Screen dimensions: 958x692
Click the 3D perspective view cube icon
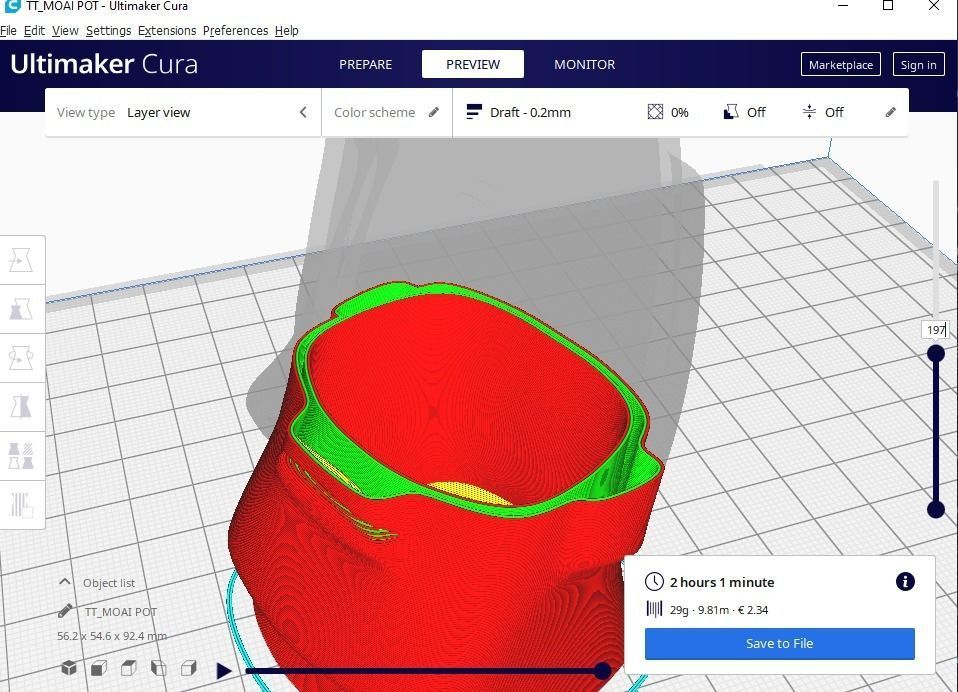tap(69, 668)
